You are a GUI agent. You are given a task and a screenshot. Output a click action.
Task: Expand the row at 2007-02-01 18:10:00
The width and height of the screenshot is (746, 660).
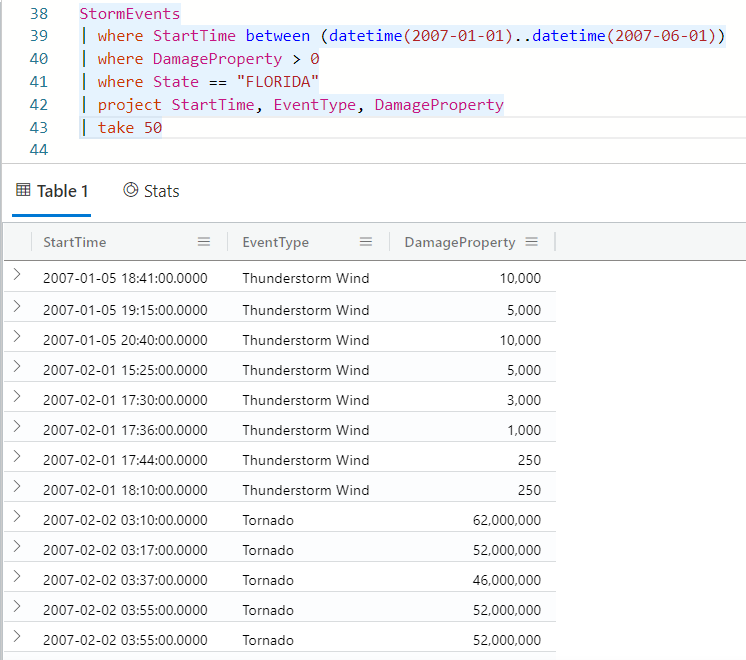17,486
